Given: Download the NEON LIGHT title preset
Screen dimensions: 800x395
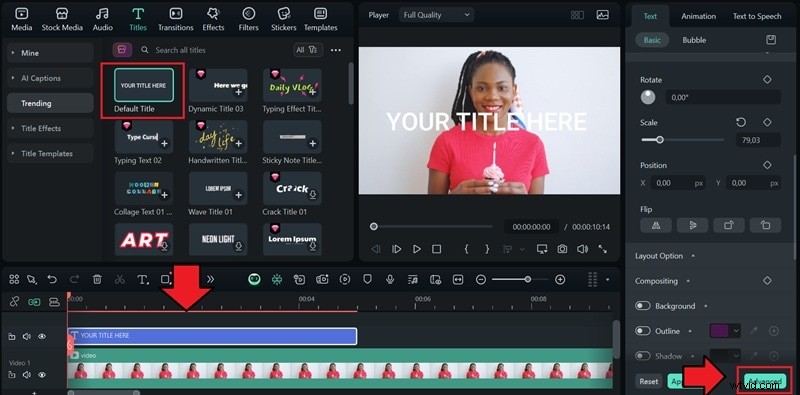Looking at the screenshot, I should point(239,246).
